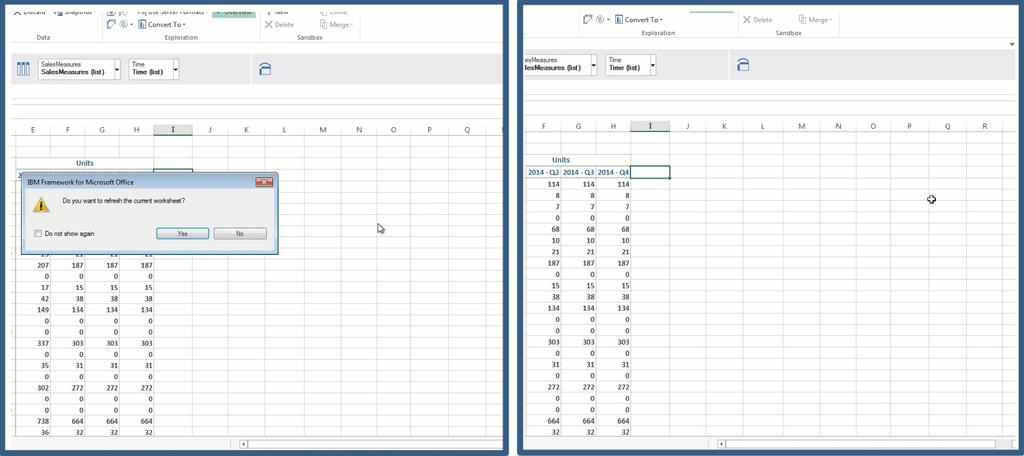This screenshot has height=456, width=1024.
Task: Open the Merge dropdown in right window
Action: [x=816, y=20]
